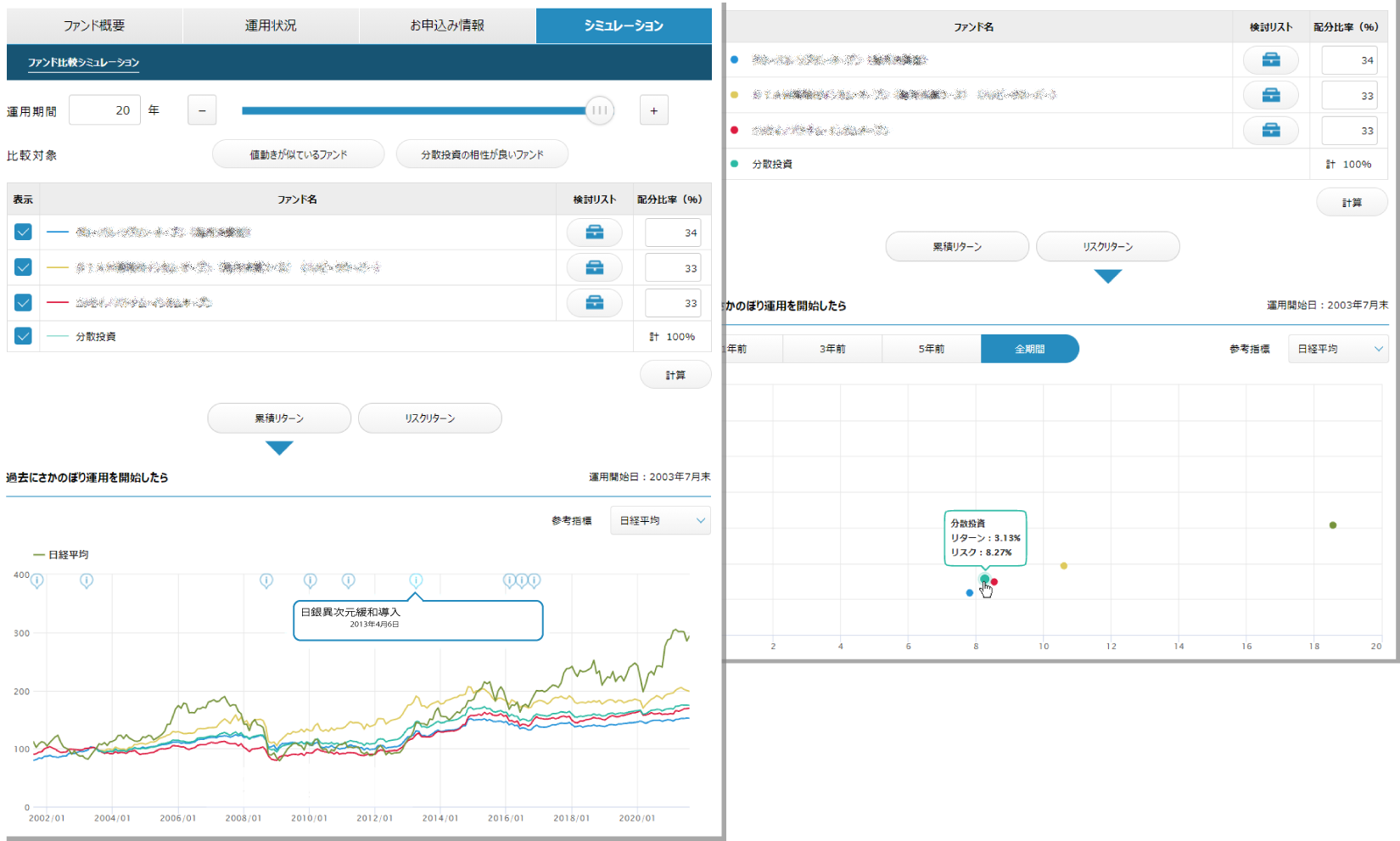The width and height of the screenshot is (1400, 841).
Task: Open the ファンド概要 tab
Action: 94,25
